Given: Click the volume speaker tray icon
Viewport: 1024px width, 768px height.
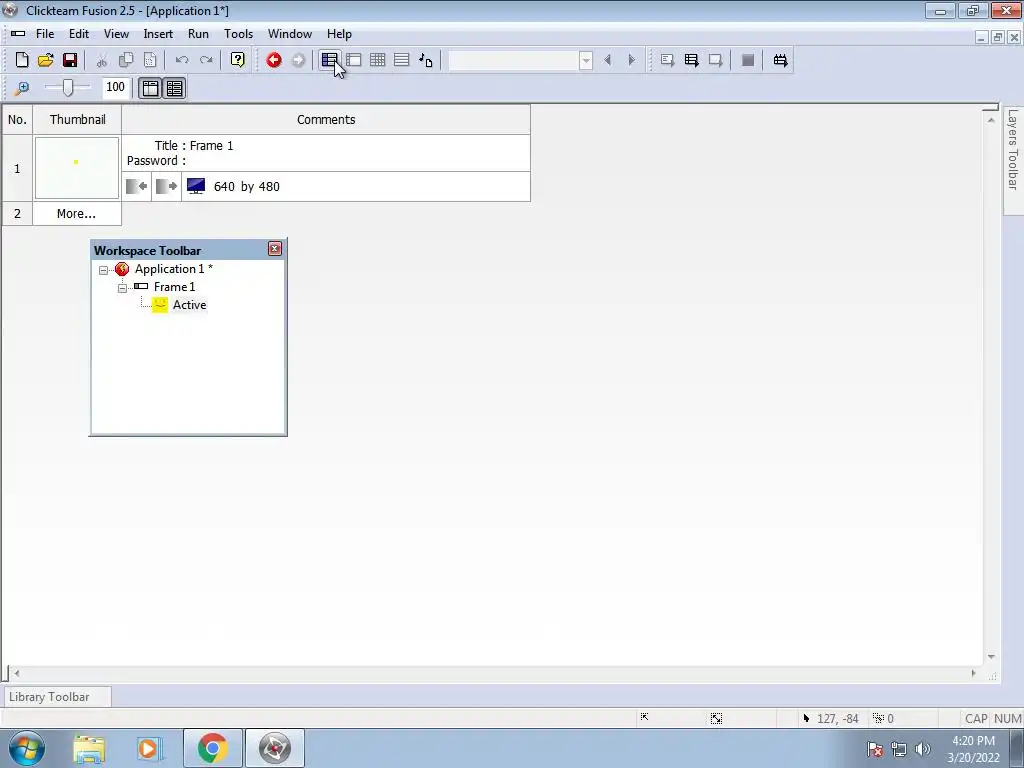Looking at the screenshot, I should click(x=923, y=749).
